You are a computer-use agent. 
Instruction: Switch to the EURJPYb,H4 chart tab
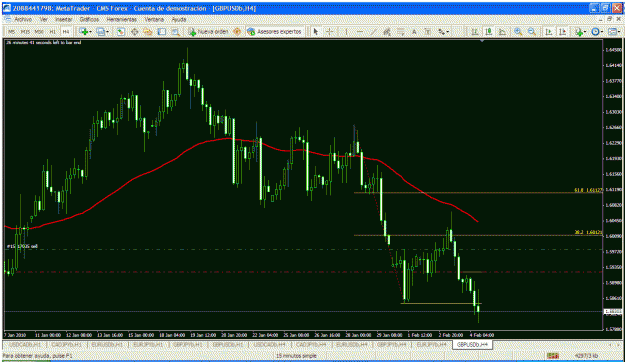(432, 344)
